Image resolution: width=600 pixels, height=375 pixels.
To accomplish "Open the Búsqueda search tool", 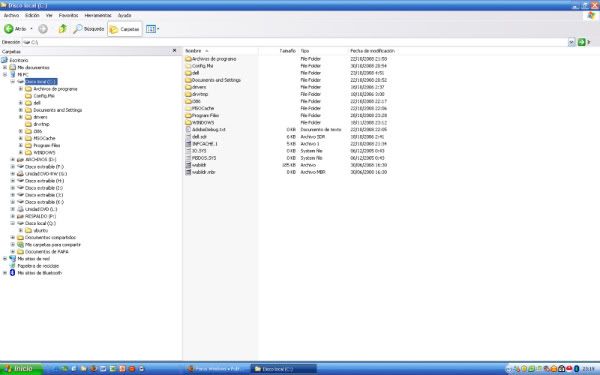I will point(88,29).
